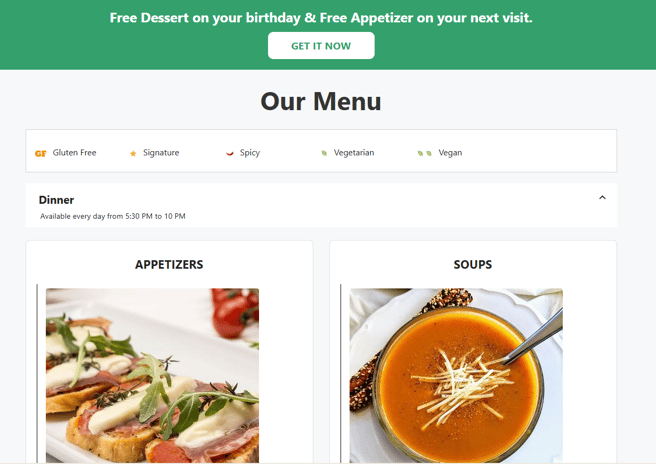656x464 pixels.
Task: Select the Gluten Free legend label
Action: tap(74, 153)
